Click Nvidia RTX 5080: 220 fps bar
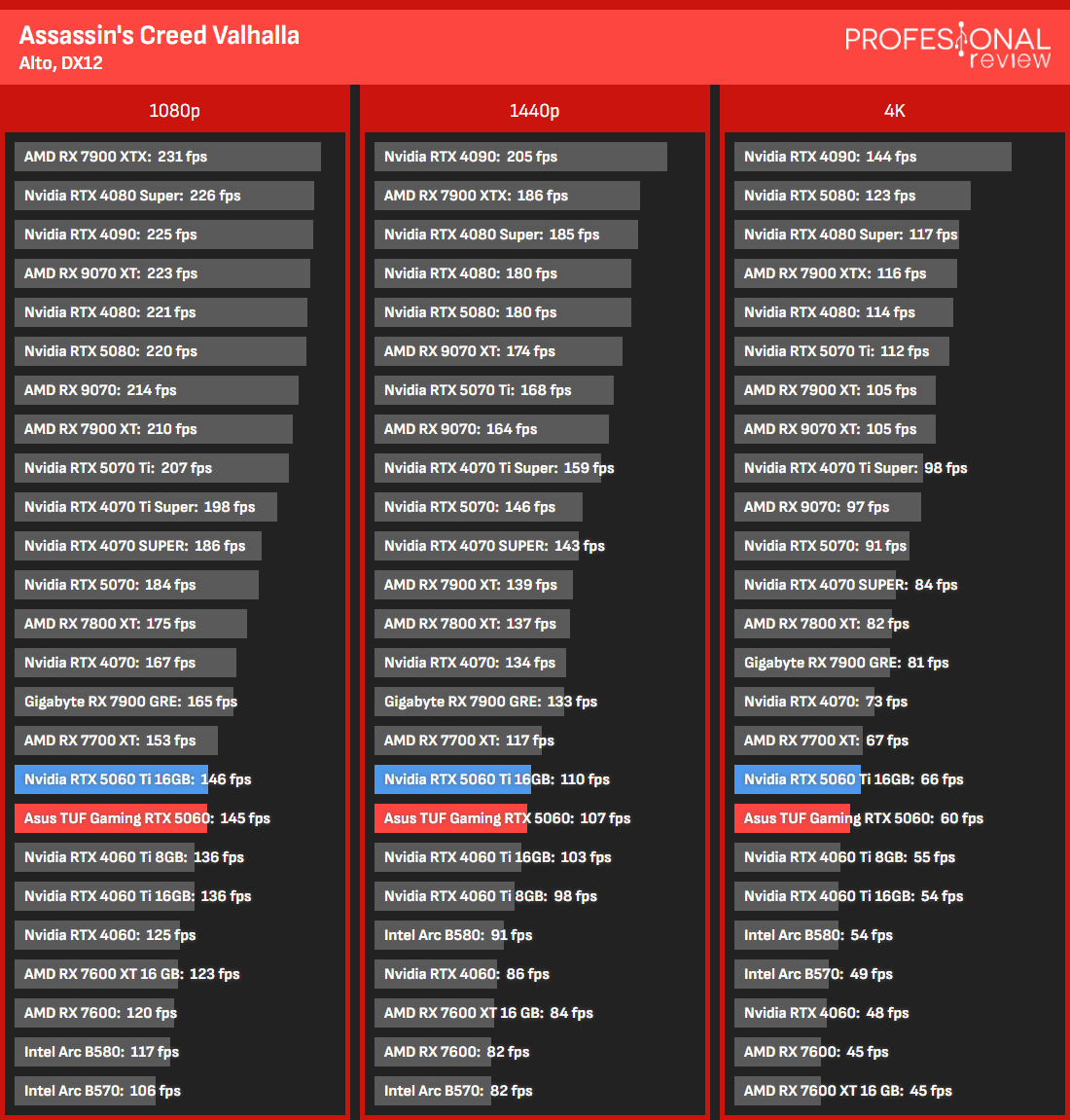 pos(160,351)
